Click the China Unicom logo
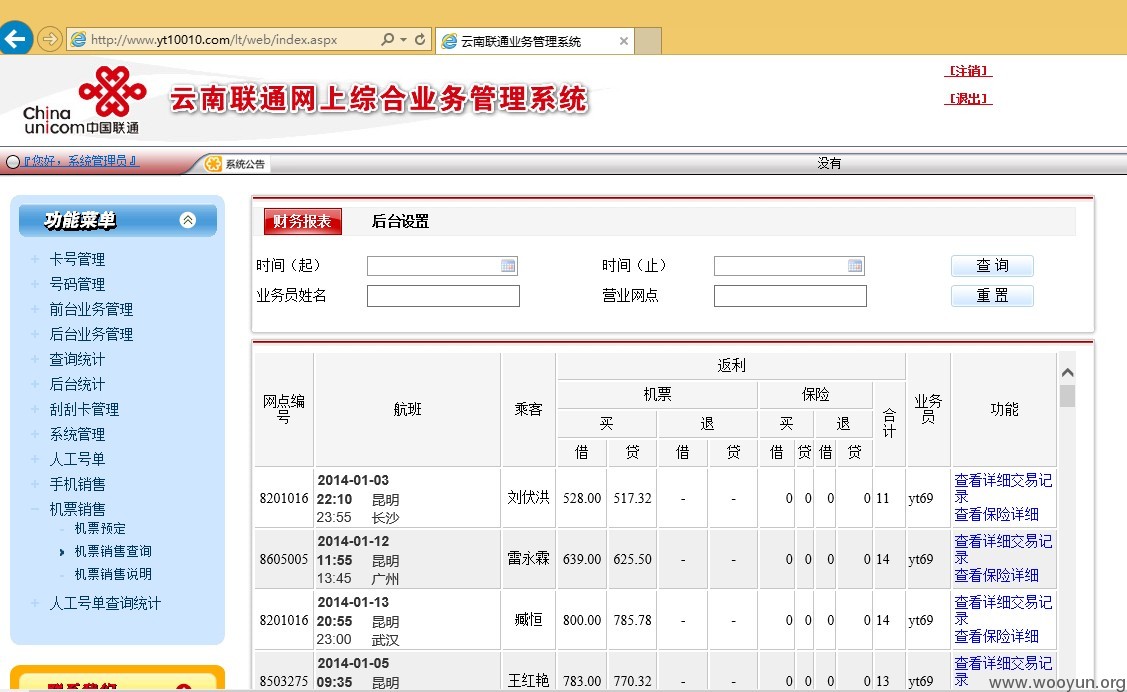This screenshot has height=692, width=1127. 84,101
